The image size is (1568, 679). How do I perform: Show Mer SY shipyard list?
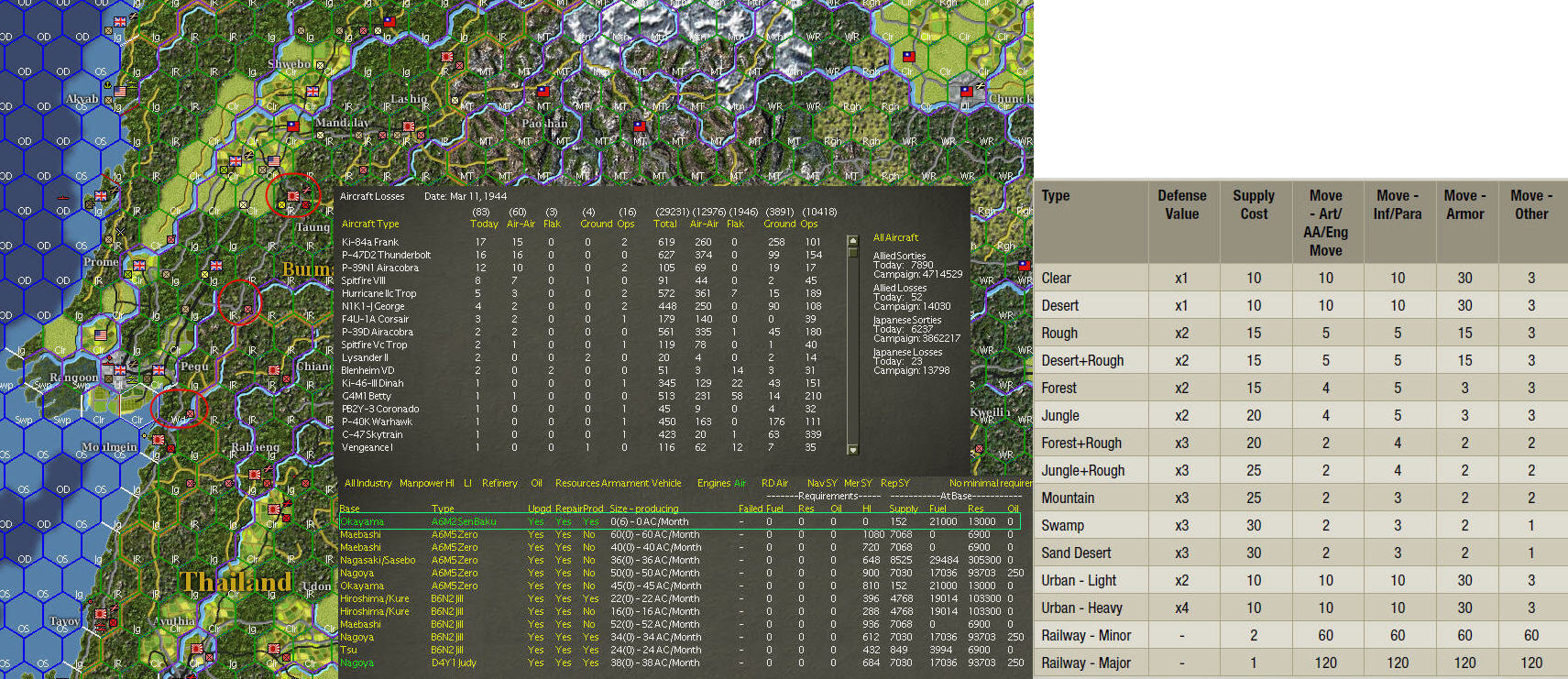click(x=859, y=483)
